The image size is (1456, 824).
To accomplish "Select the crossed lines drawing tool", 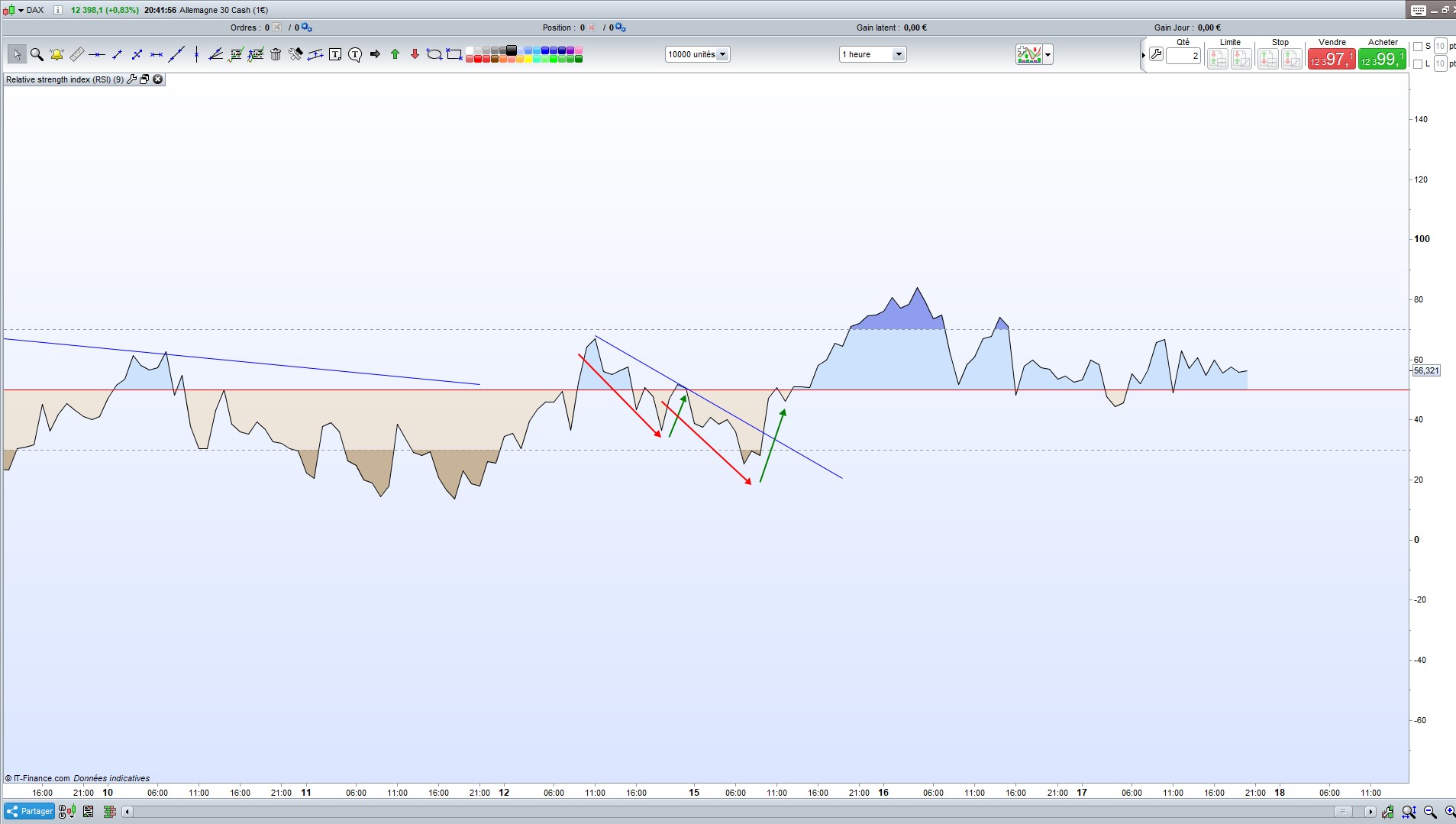I will coord(137,54).
